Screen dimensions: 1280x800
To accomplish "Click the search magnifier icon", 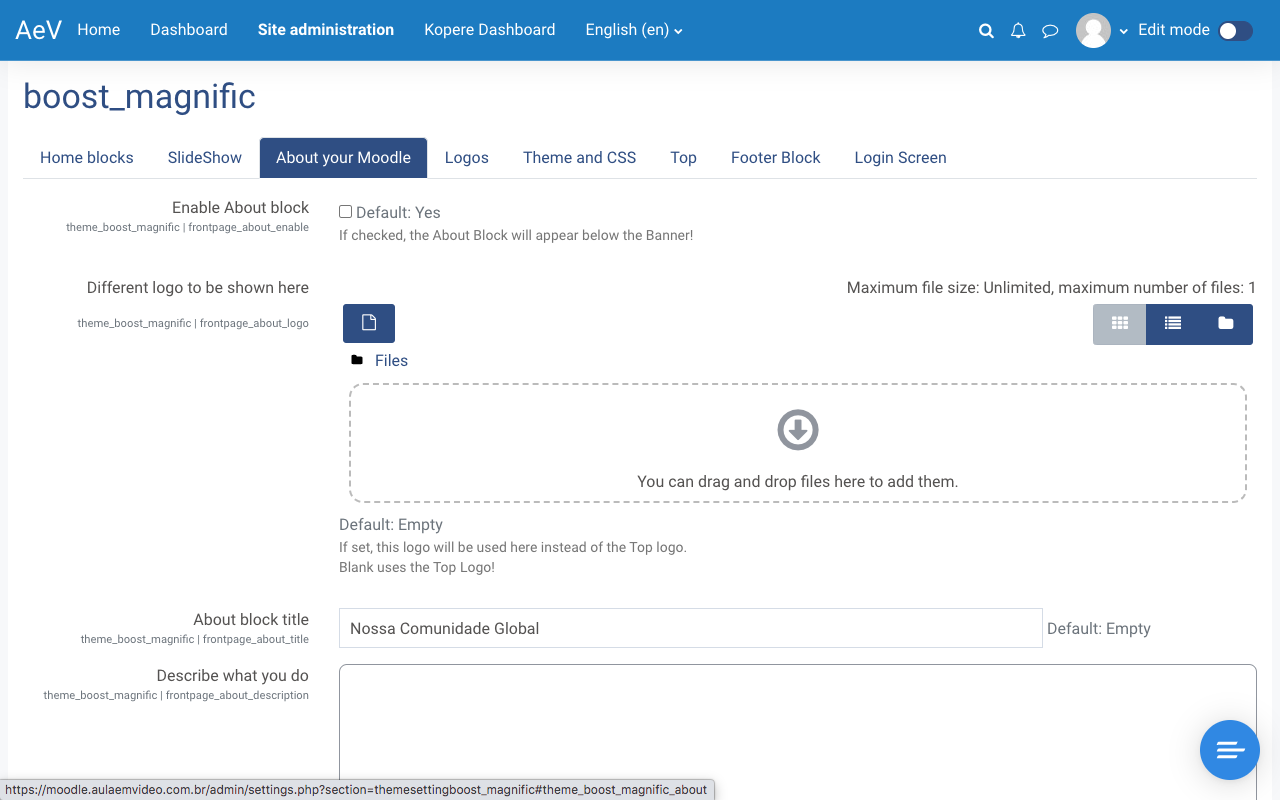I will (x=986, y=31).
